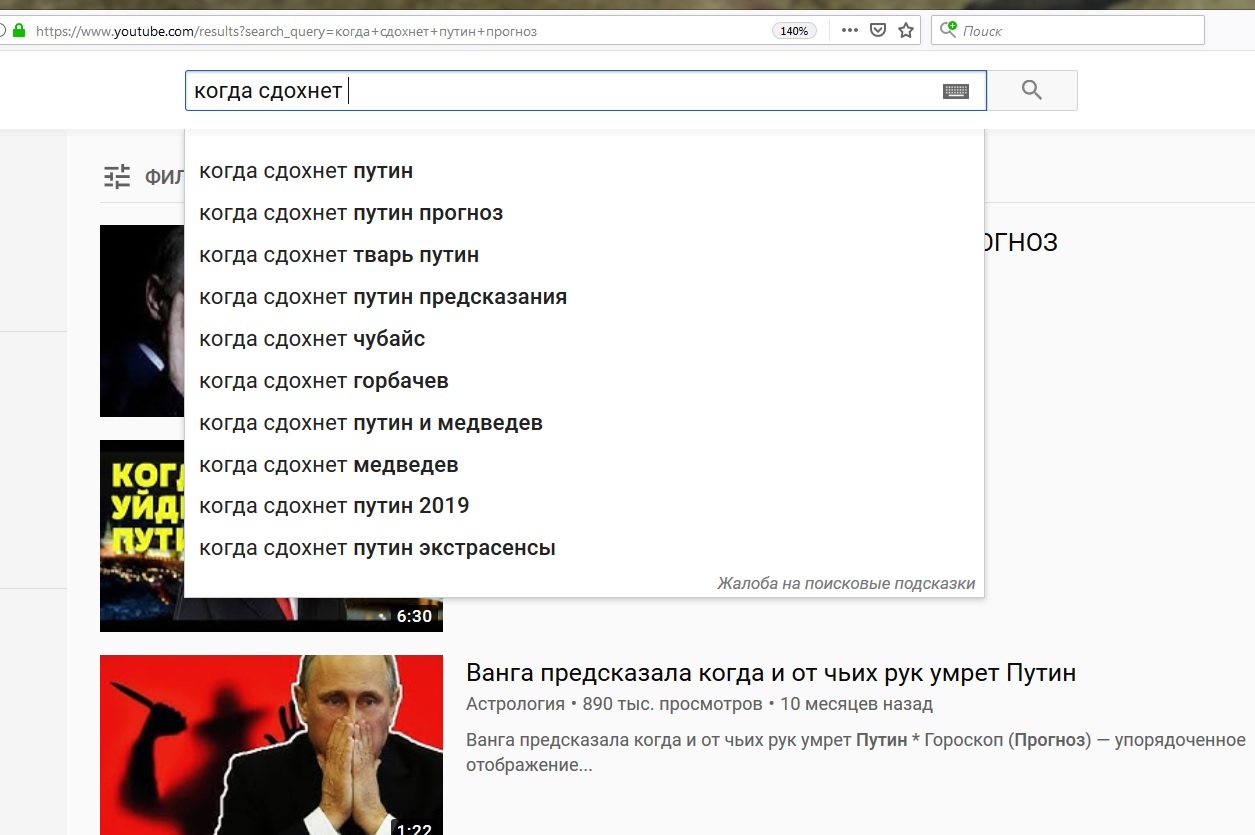Choose suggestion "когда сдохнет путин предсказания"
The image size is (1255, 835).
point(584,297)
